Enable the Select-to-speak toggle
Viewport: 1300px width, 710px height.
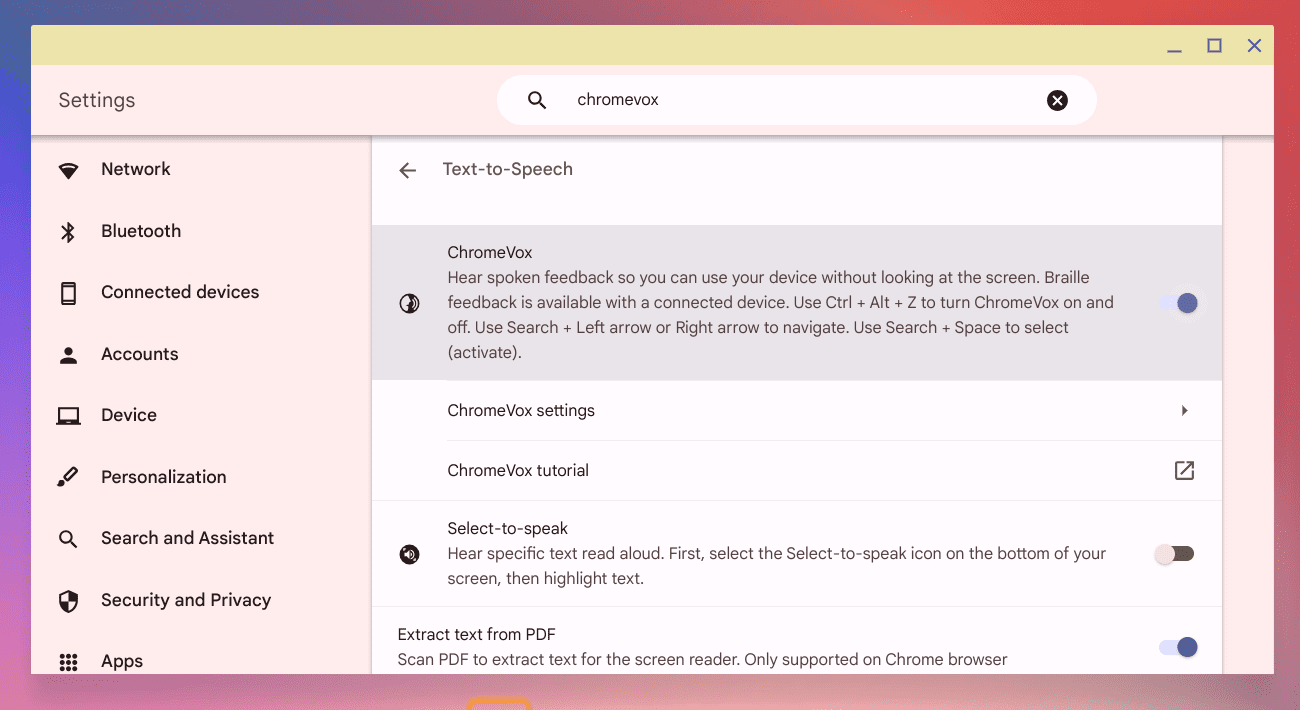[1174, 554]
